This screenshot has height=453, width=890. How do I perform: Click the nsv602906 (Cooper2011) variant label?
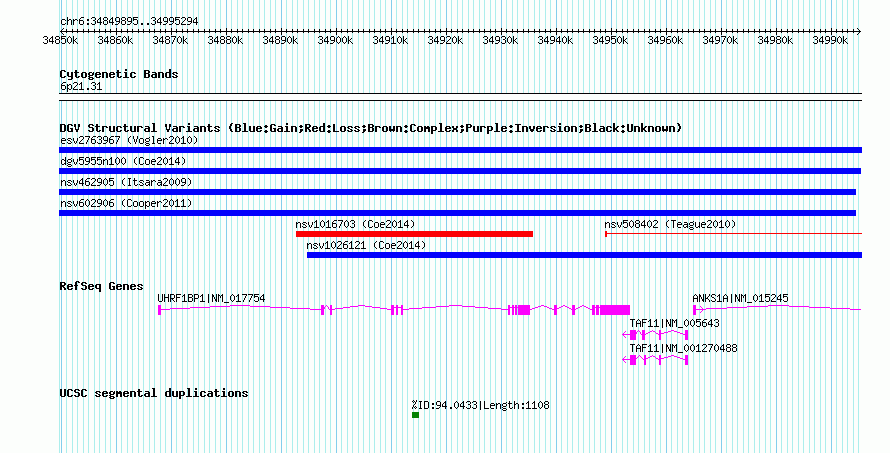pyautogui.click(x=126, y=203)
